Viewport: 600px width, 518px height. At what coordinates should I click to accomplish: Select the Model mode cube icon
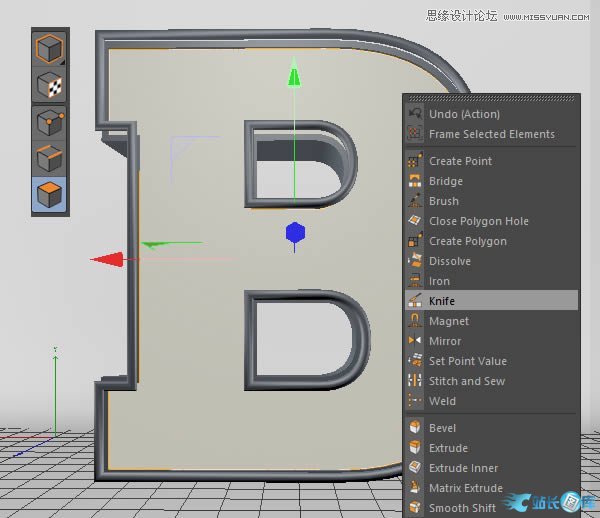[x=49, y=49]
